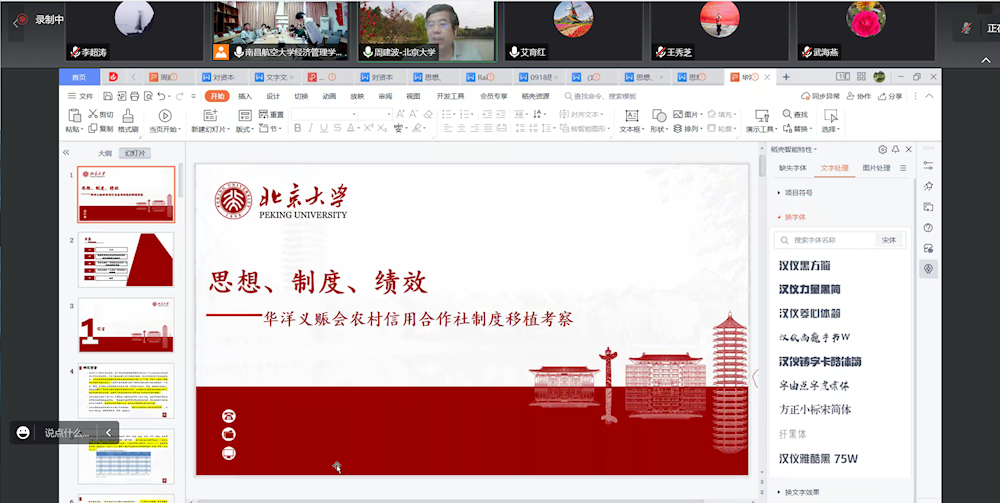Click the New Slide (新建幻灯片) icon
Screen dimensions: 1000x503
(210, 115)
